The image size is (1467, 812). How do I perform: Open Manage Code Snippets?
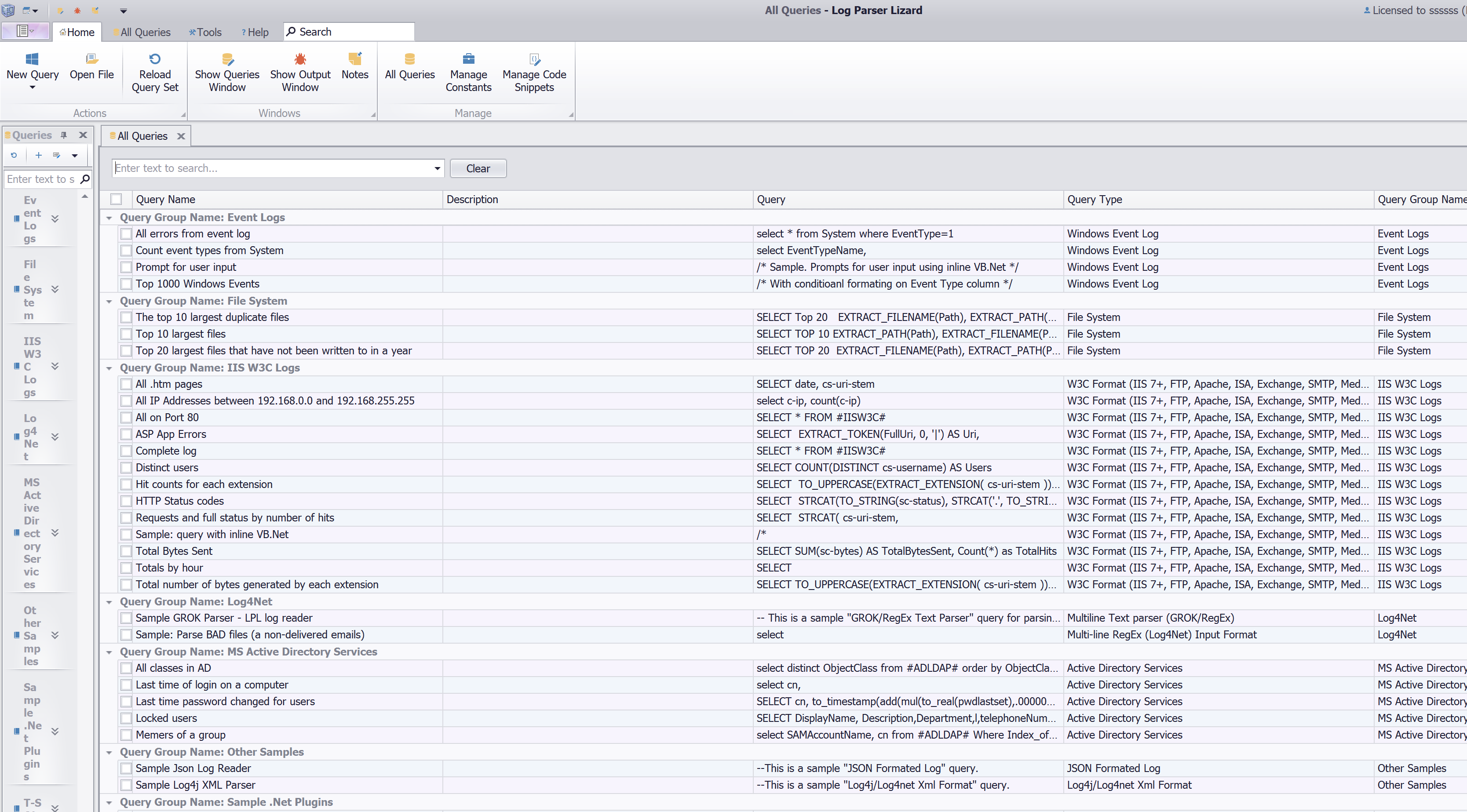click(x=533, y=59)
